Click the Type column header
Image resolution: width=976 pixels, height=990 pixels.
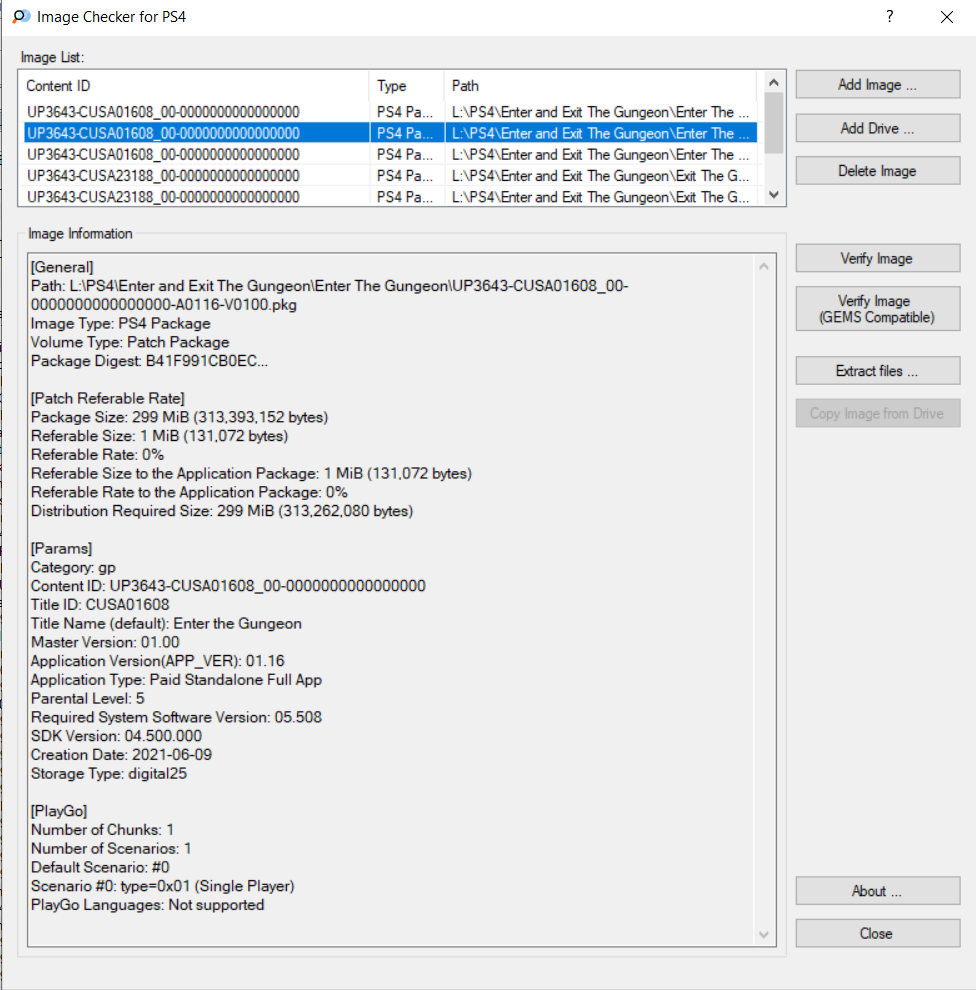406,86
